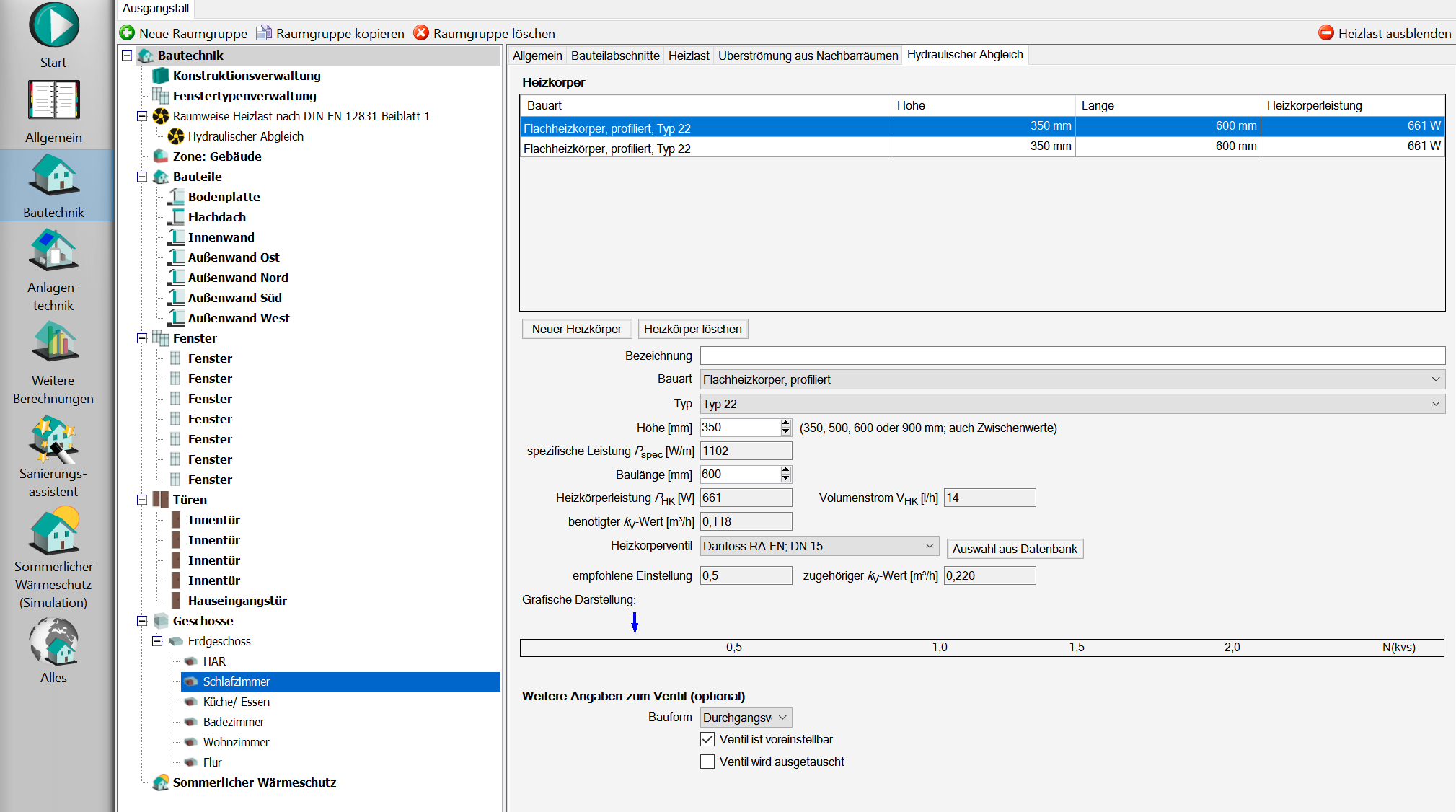Open the Bauart dropdown
The height and width of the screenshot is (812, 1456).
[x=1435, y=379]
